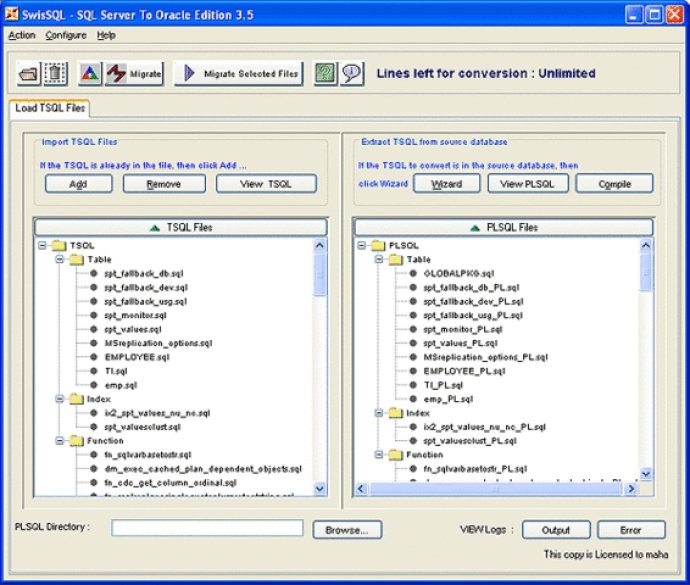This screenshot has width=690, height=585.
Task: Select spt_monitor.sql file
Action: point(135,315)
